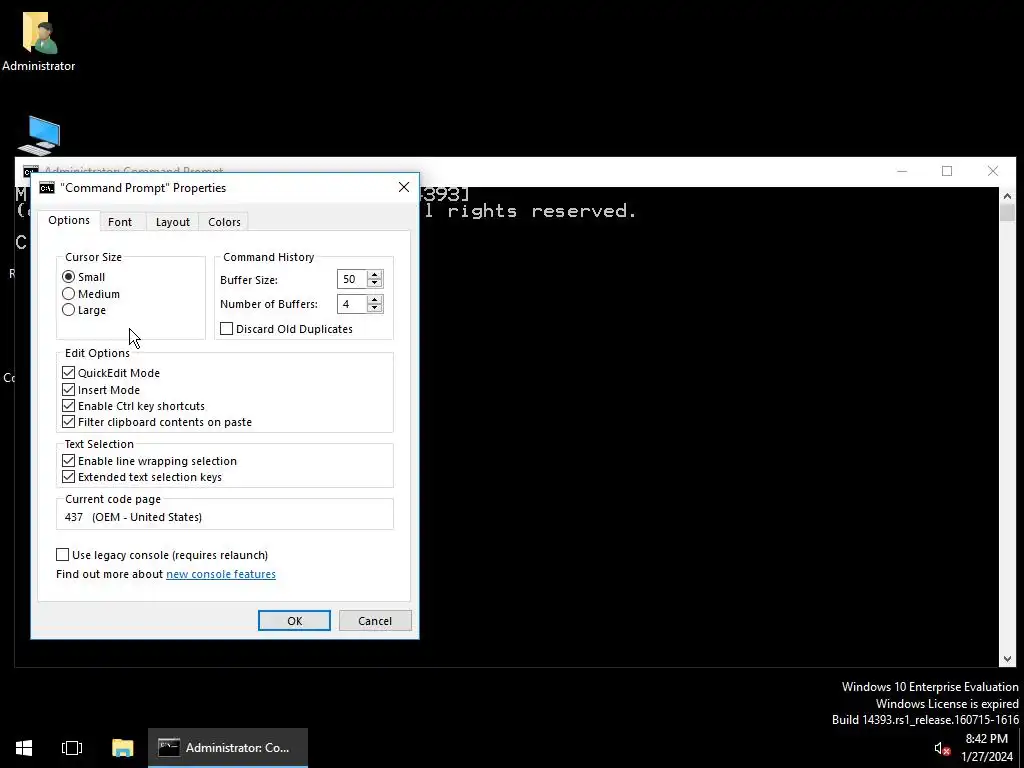Toggle Filter clipboard contents on paste
Viewport: 1024px width, 768px height.
point(69,422)
